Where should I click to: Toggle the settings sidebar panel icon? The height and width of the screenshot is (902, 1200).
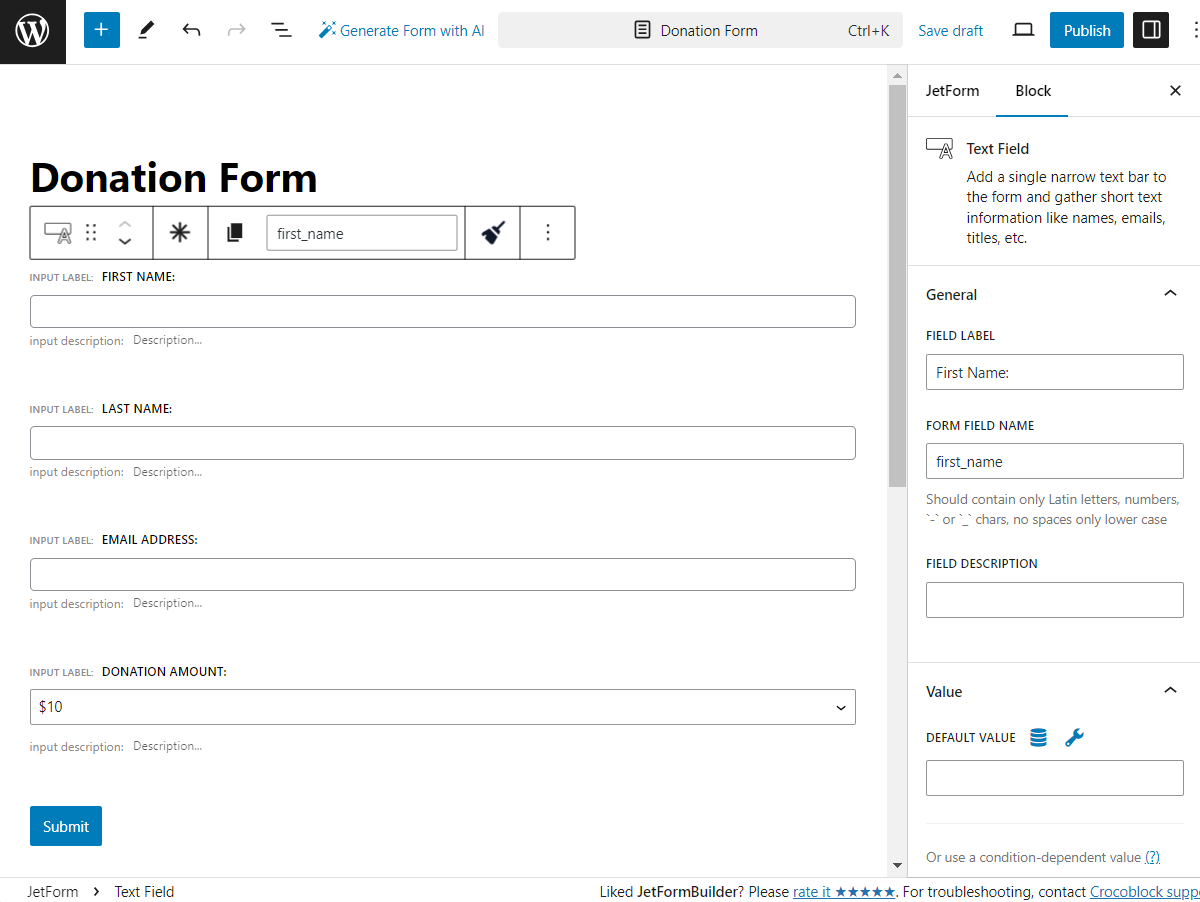pos(1150,30)
